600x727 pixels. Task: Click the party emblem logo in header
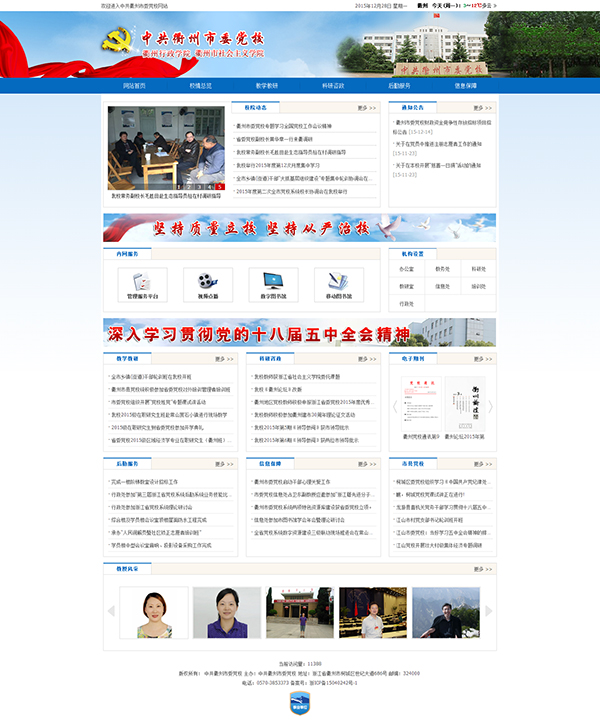(118, 40)
